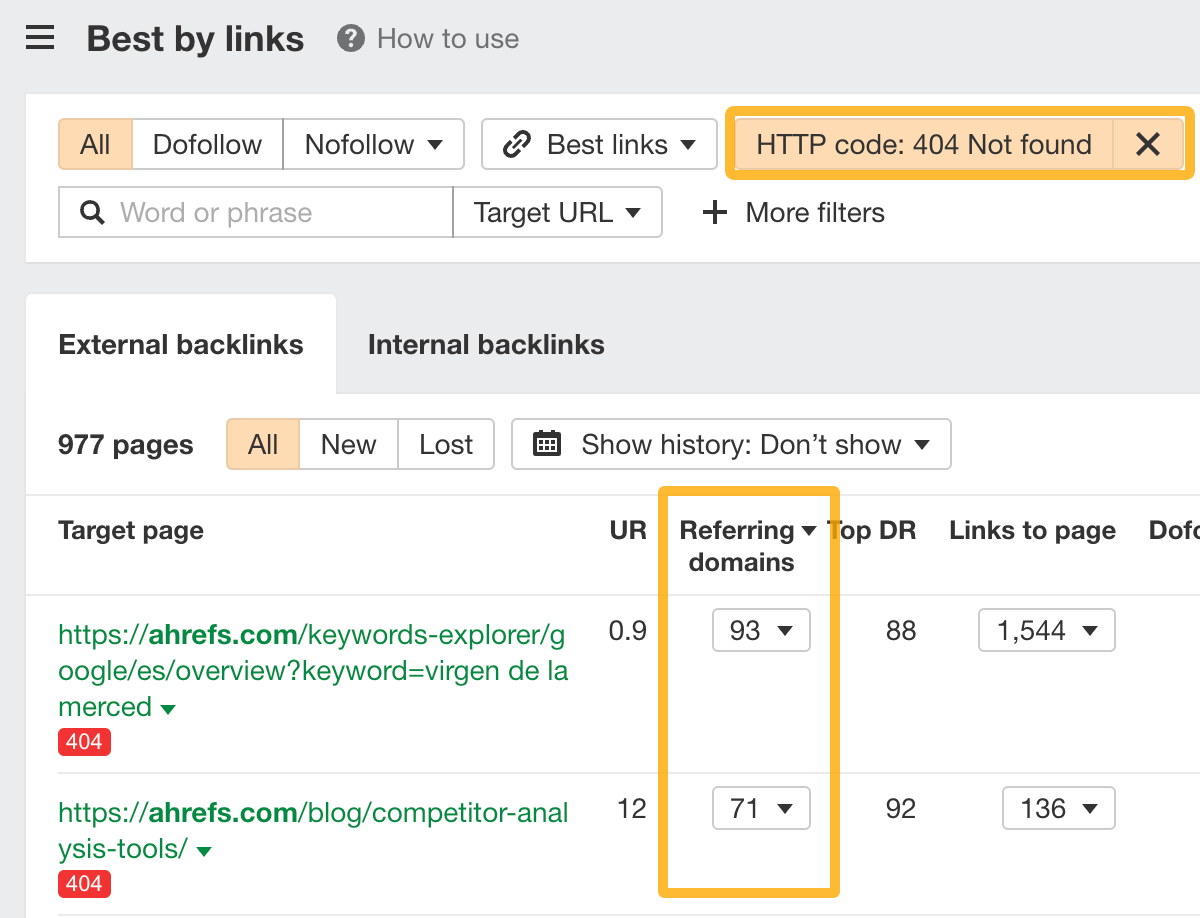The image size is (1200, 918).
Task: Select the External backlinks tab
Action: (181, 344)
